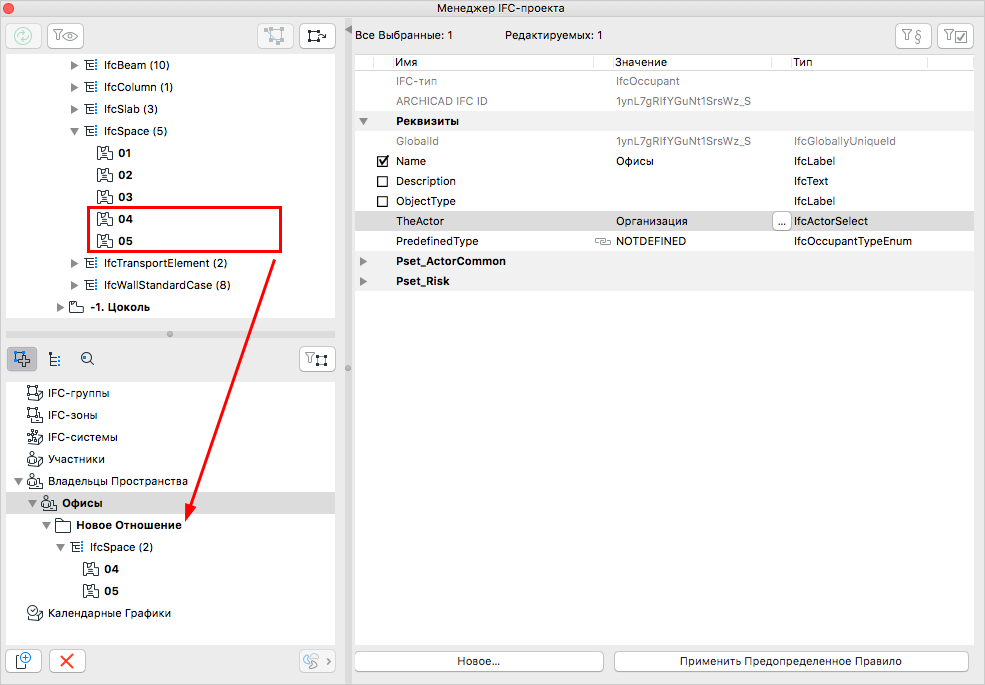Screen dimensions: 985x685
Task: Click the link/relation button at bottom
Action: pos(317,661)
